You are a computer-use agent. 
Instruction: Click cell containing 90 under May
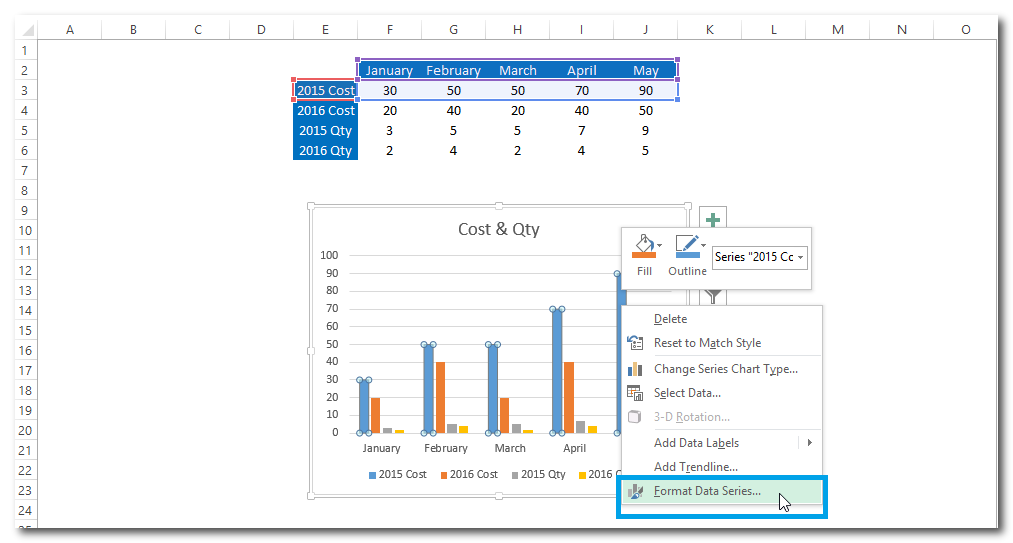[645, 91]
